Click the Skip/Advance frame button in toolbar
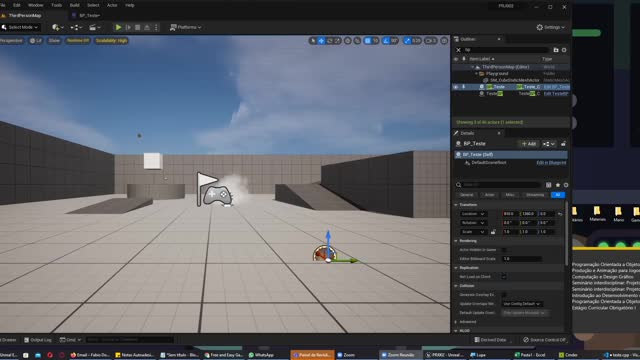 pos(128,27)
